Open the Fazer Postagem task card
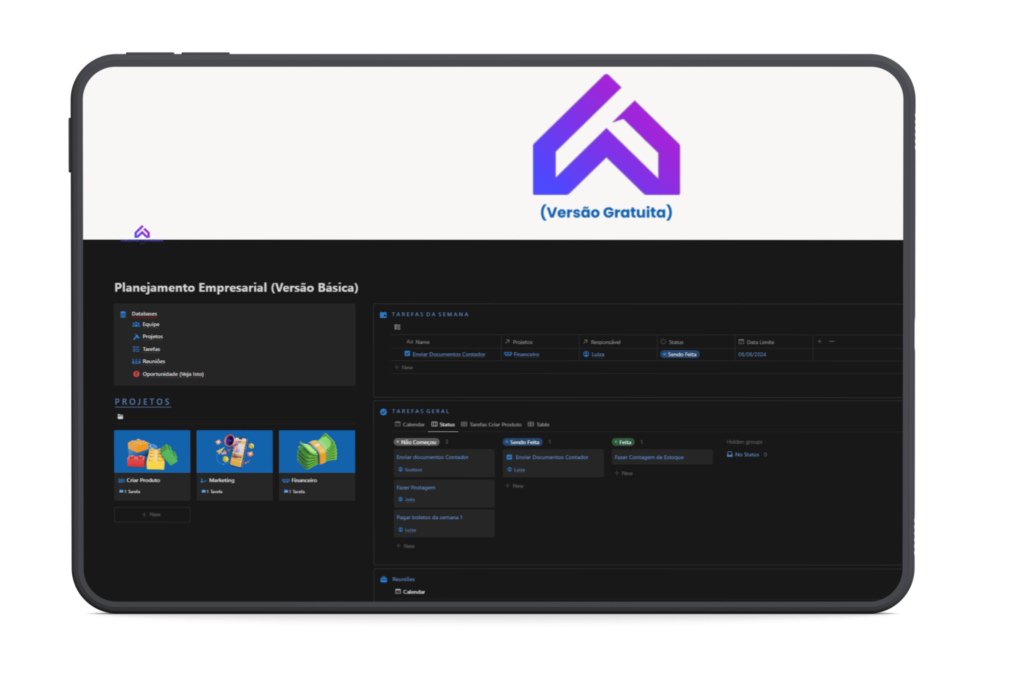This screenshot has width=1024, height=683. [x=443, y=493]
